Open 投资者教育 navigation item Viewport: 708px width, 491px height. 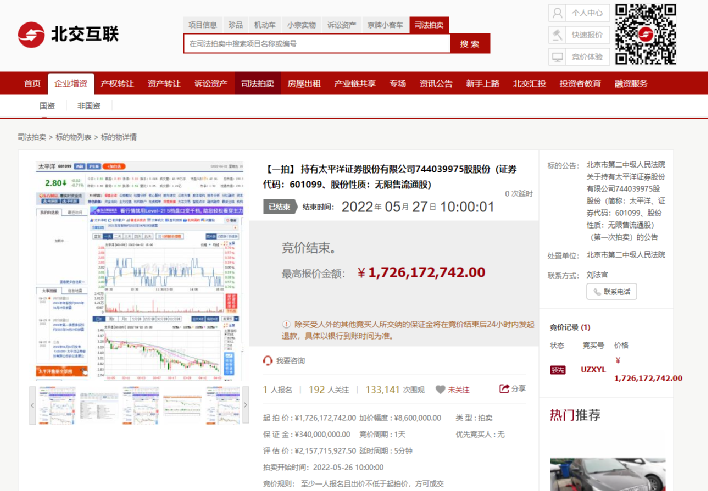580,84
